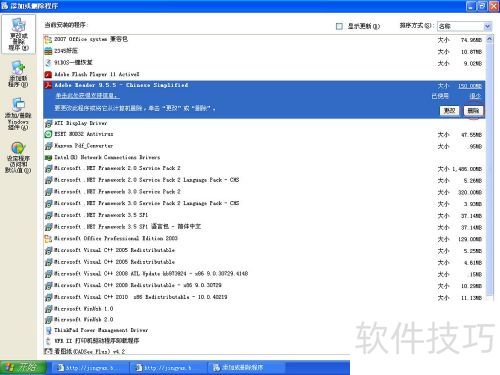Select .NET Framework 3.0 Service Pack 2 (320MB) row
Viewport: 500px width, 375px height.
tap(264, 192)
